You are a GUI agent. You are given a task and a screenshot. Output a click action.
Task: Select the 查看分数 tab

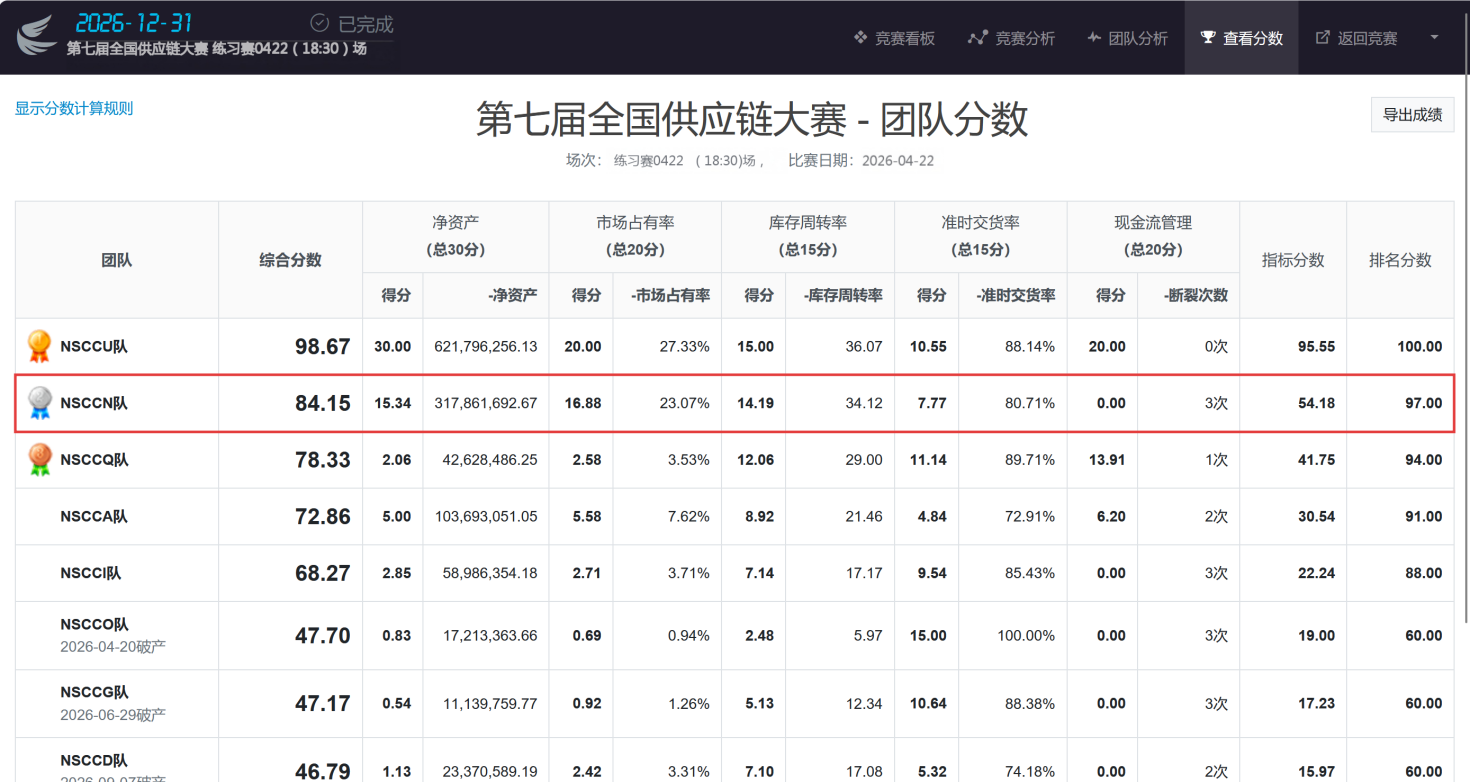[x=1241, y=38]
